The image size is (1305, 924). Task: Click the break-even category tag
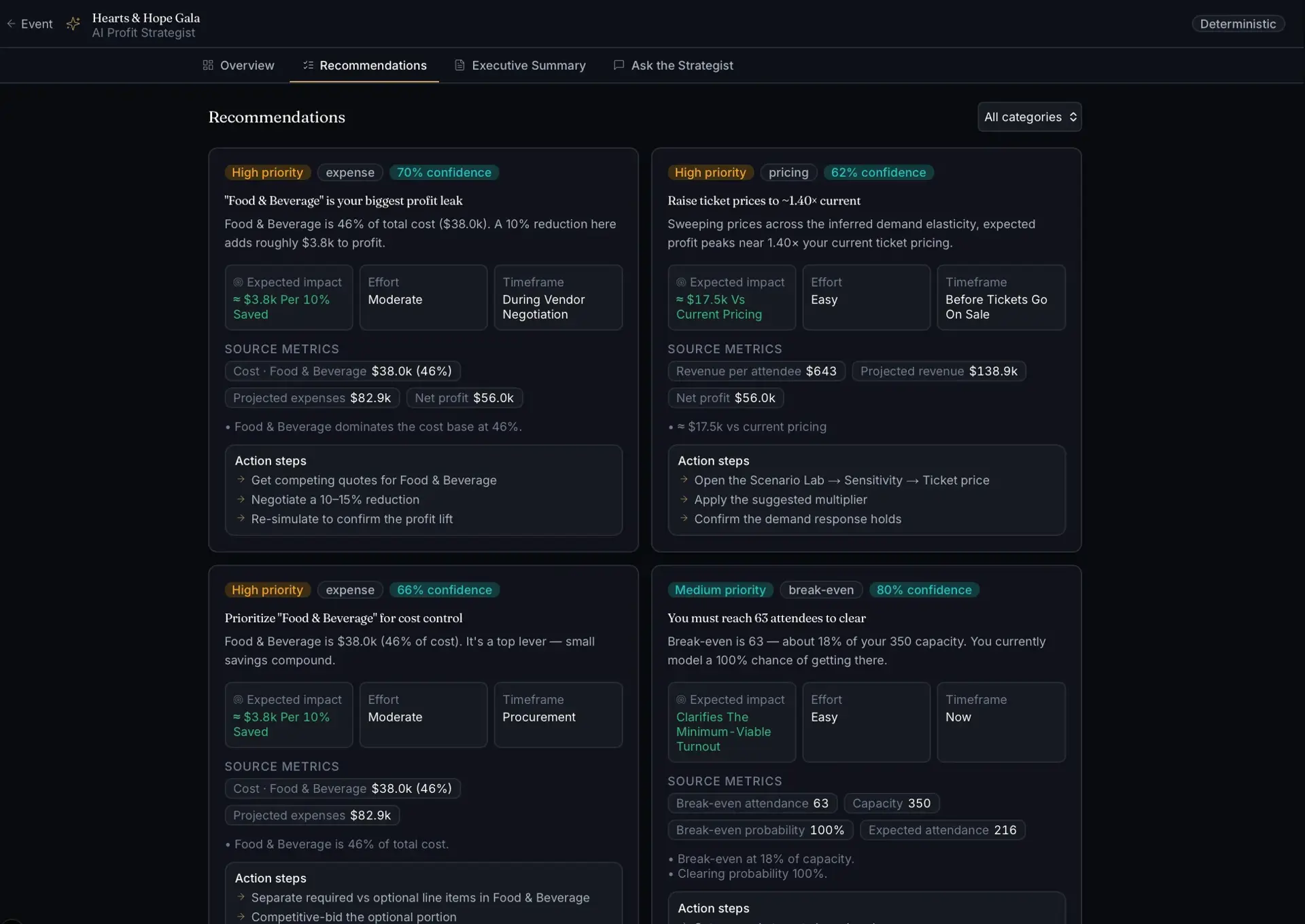coord(821,590)
